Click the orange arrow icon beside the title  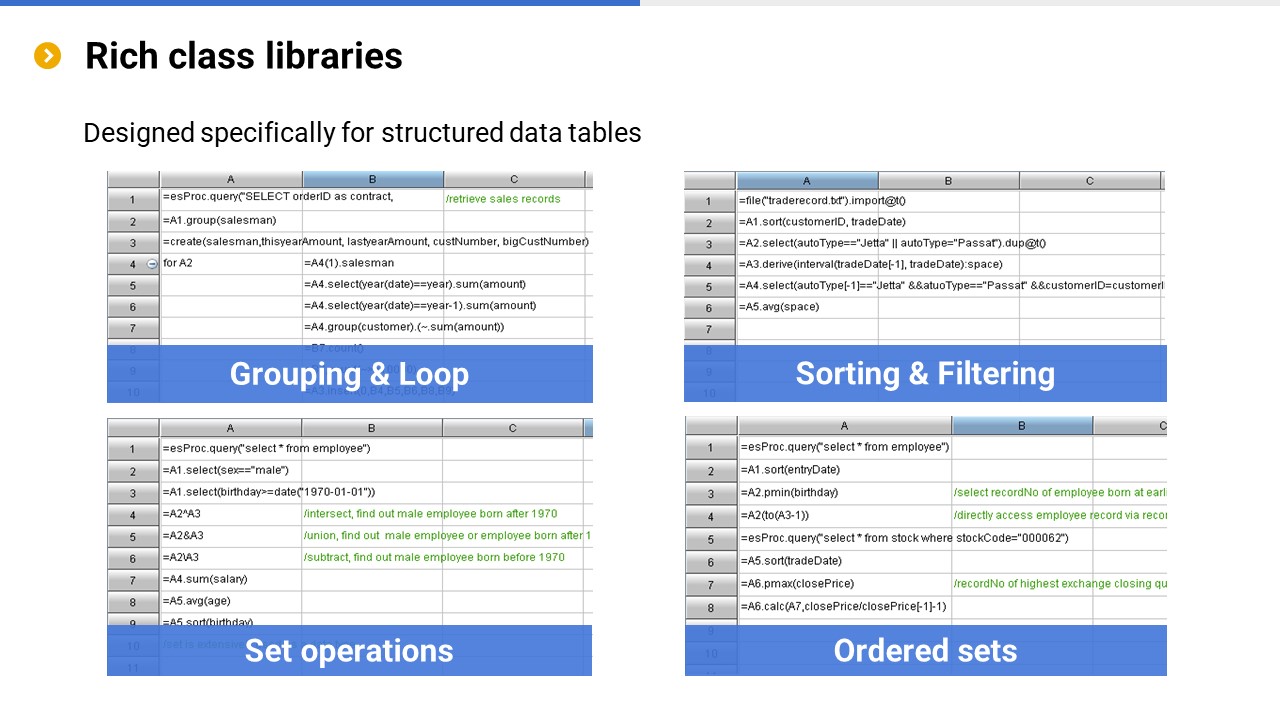[x=47, y=56]
